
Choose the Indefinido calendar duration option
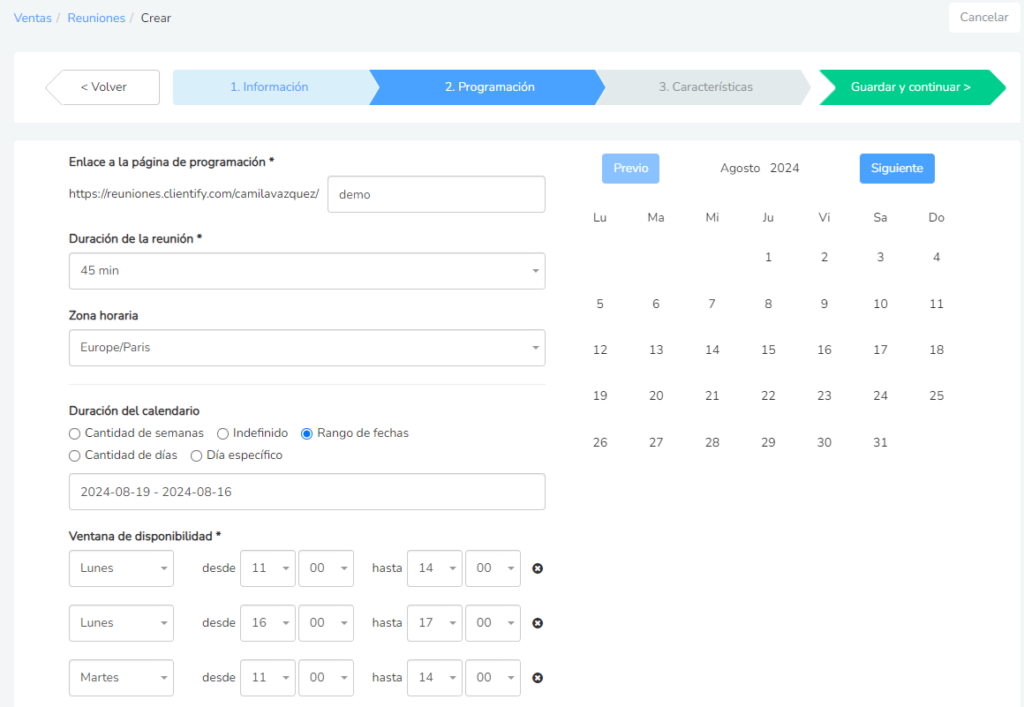[x=223, y=434]
